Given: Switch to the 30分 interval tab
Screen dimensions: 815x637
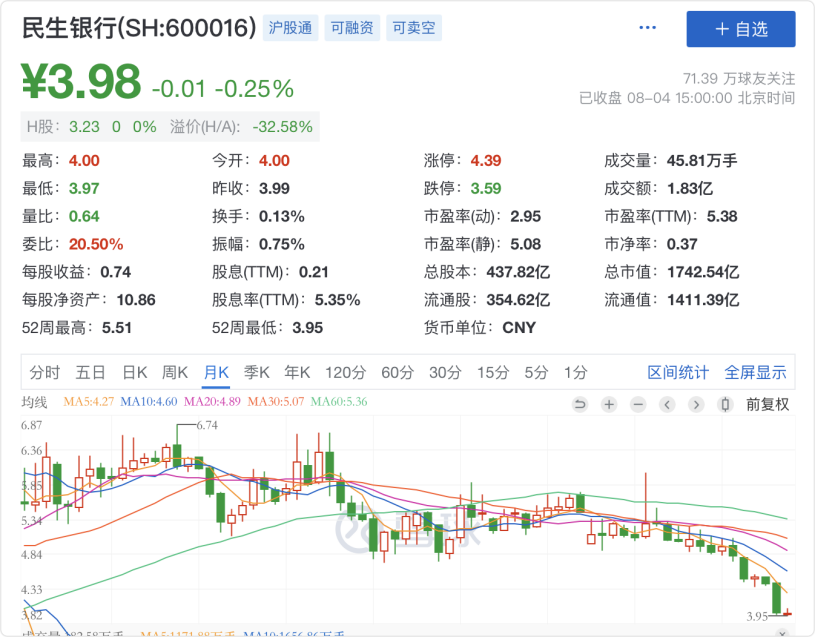Looking at the screenshot, I should pos(445,372).
